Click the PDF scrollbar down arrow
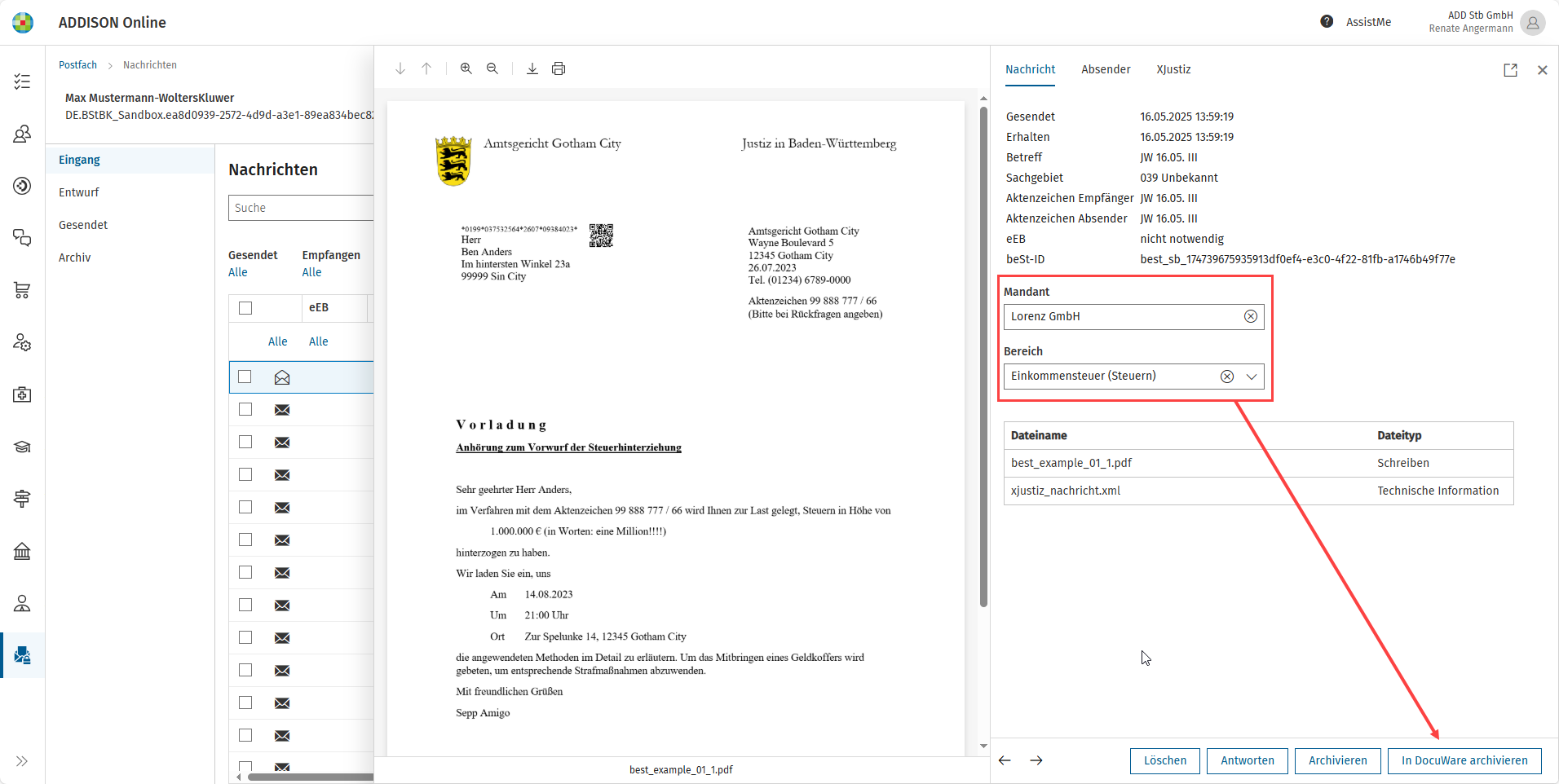This screenshot has width=1559, height=784. point(983,747)
